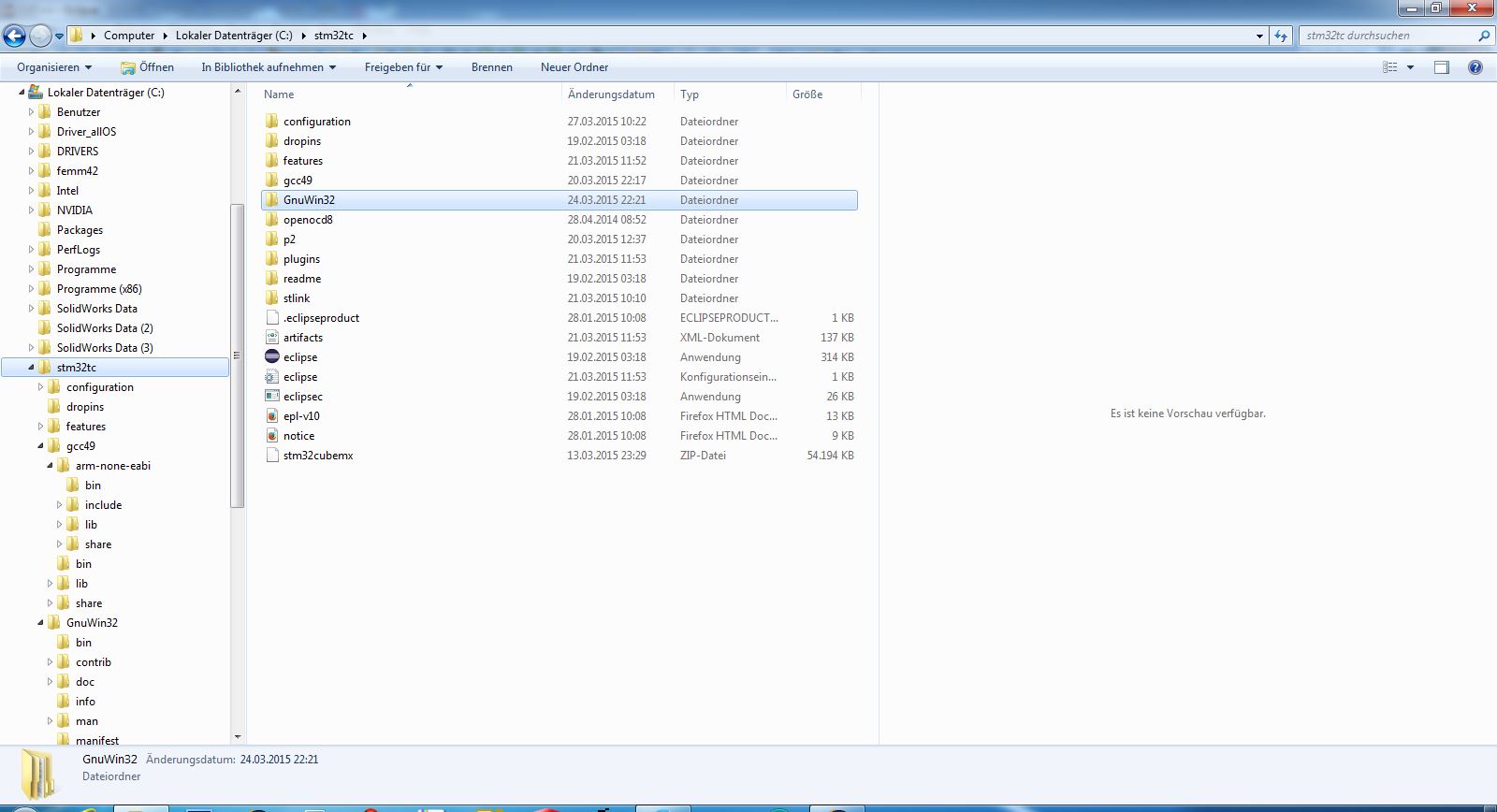The width and height of the screenshot is (1497, 812).
Task: Click the DRIVERS folder in tree
Action: 77,152
